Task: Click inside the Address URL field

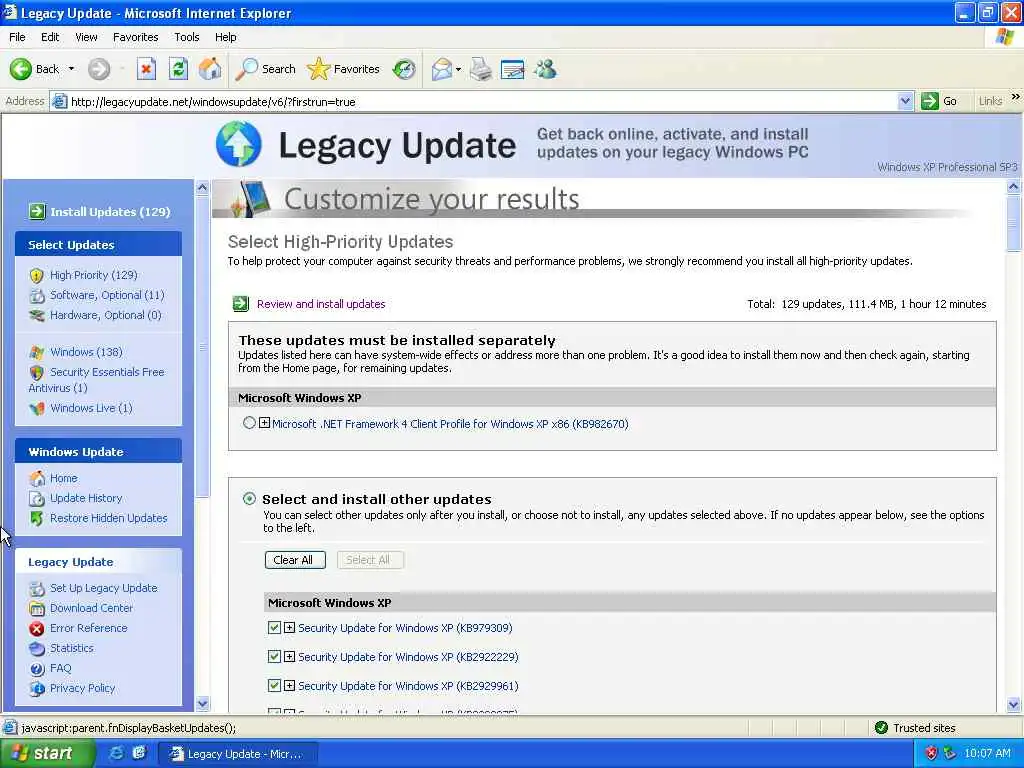Action: tap(483, 101)
